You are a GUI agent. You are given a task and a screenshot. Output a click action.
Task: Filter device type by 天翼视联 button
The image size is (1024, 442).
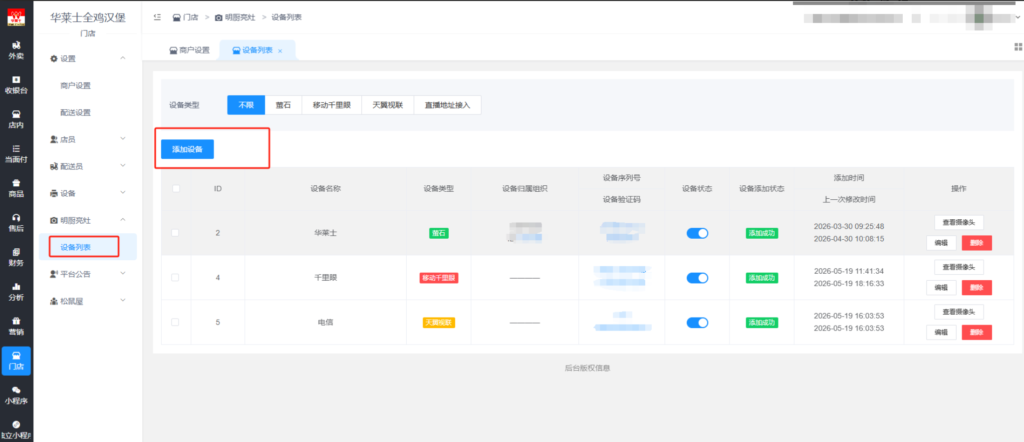[x=388, y=105]
